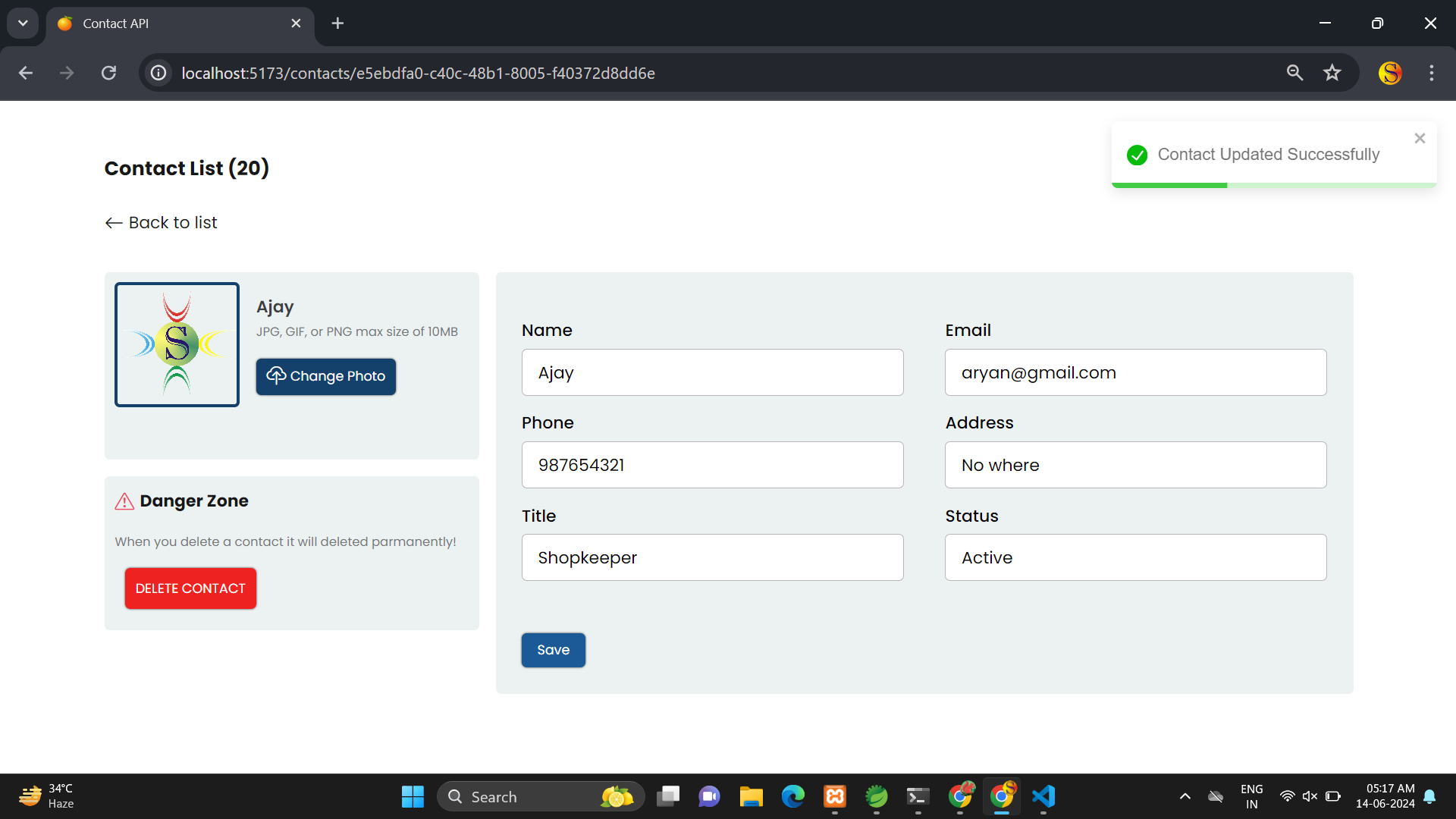Click into the Phone number field

(712, 465)
